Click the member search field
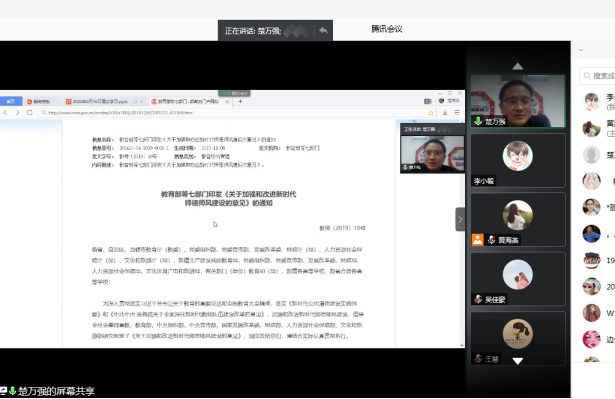 (x=598, y=76)
